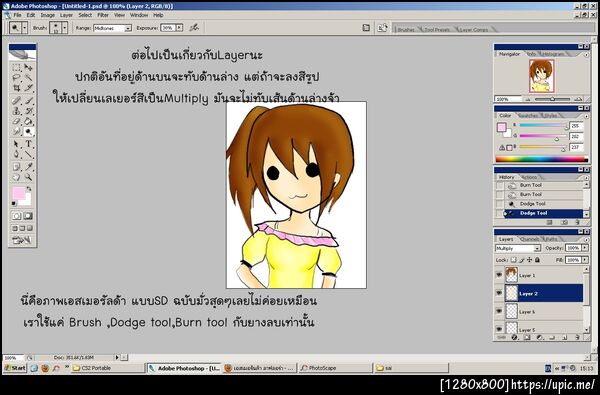Viewport: 600px width, 395px height.
Task: Open the Multiply blend mode dropdown
Action: click(x=537, y=248)
